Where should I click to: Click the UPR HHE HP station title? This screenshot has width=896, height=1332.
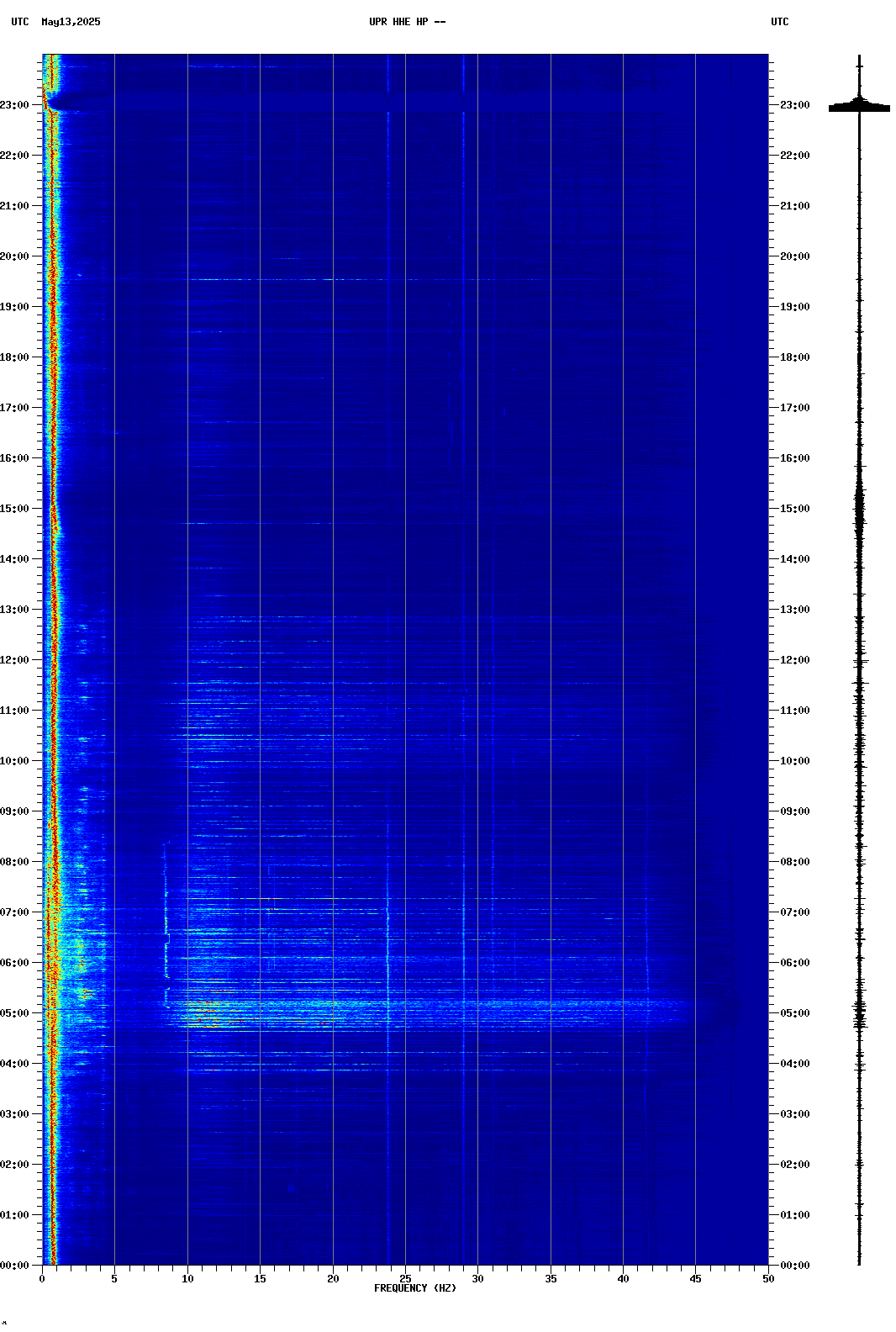click(x=408, y=22)
